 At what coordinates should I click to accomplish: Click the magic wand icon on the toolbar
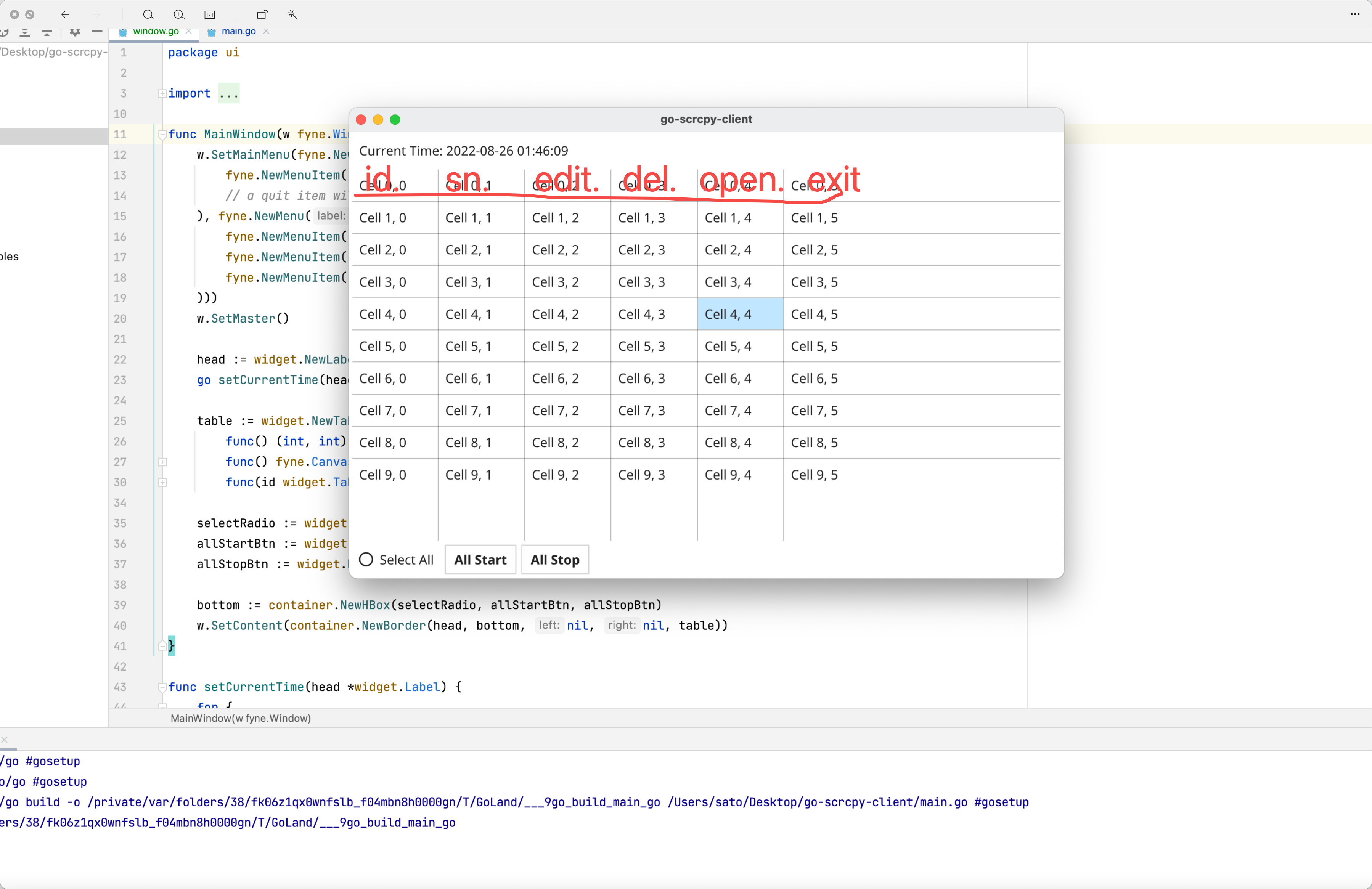pos(293,15)
